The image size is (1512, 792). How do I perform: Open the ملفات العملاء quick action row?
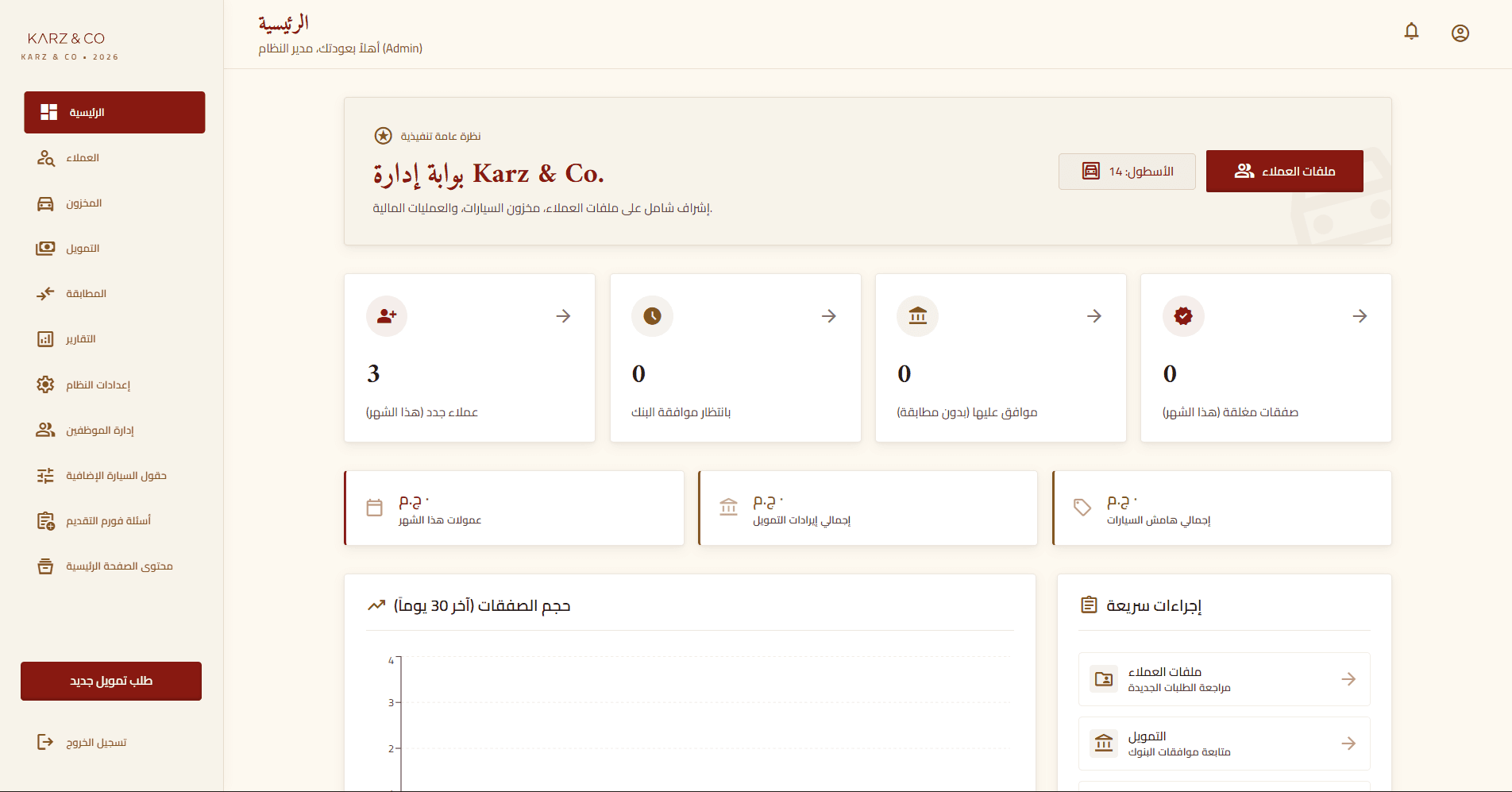(1224, 679)
